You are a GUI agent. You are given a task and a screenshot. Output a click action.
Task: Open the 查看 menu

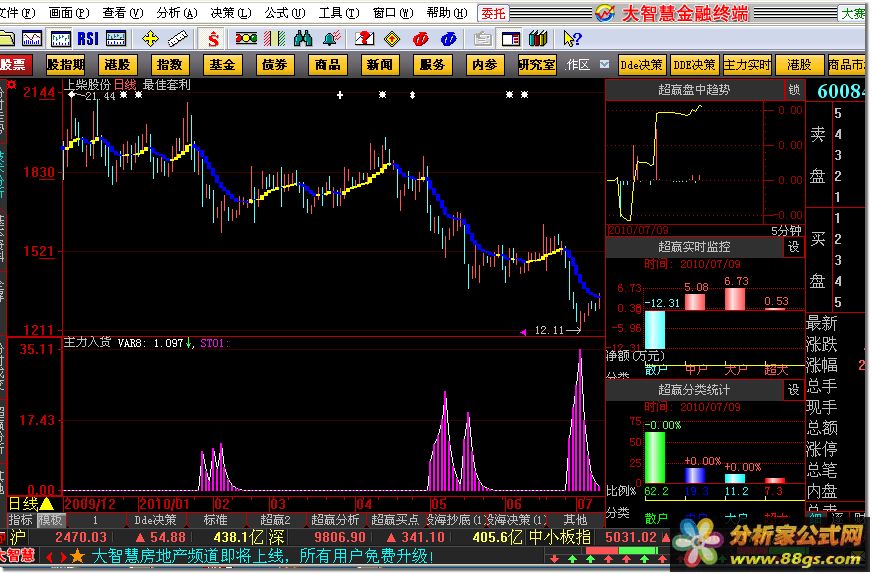coord(123,12)
